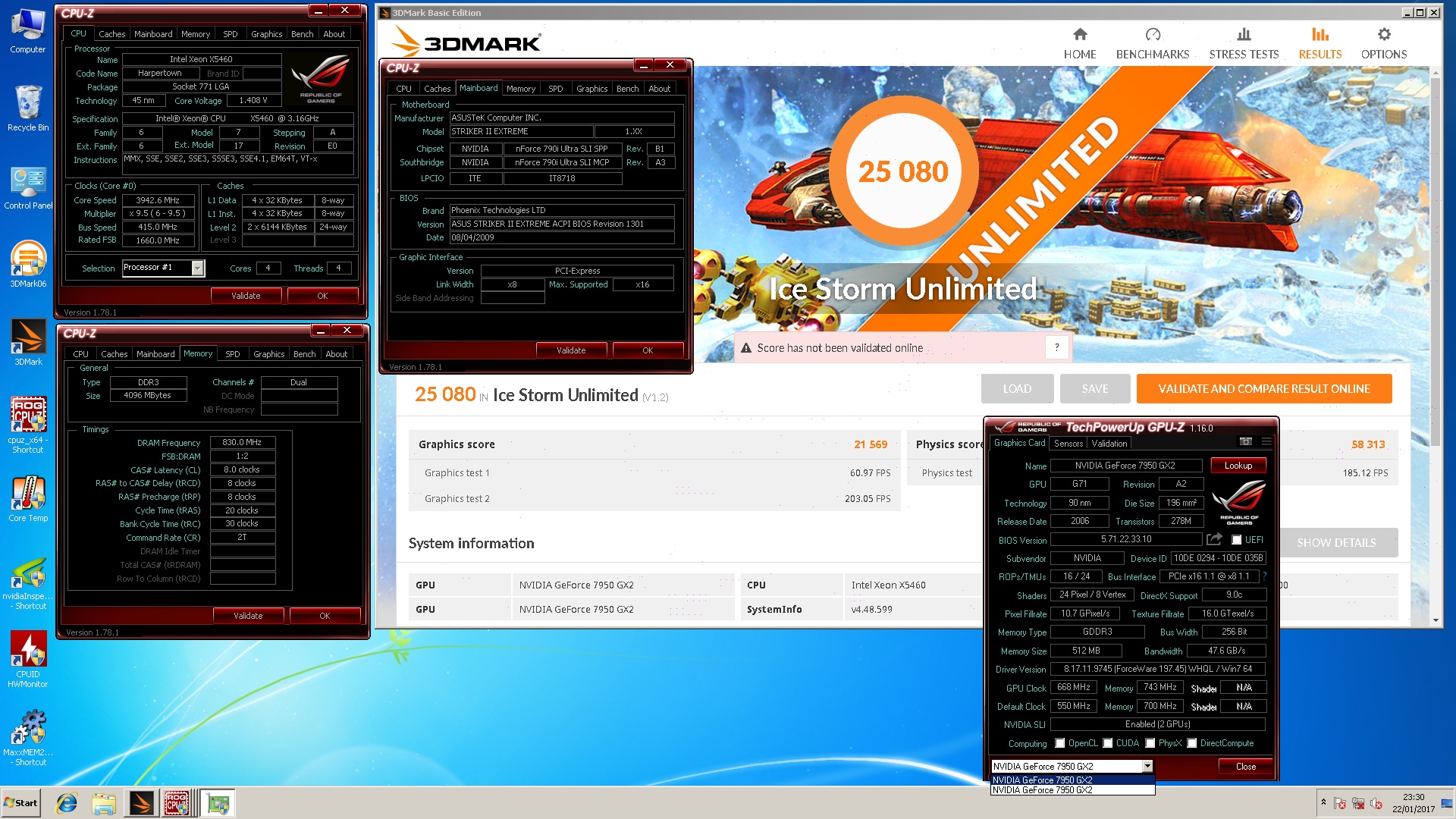Open the About tab in Mainboard CPU-Z window

point(659,89)
